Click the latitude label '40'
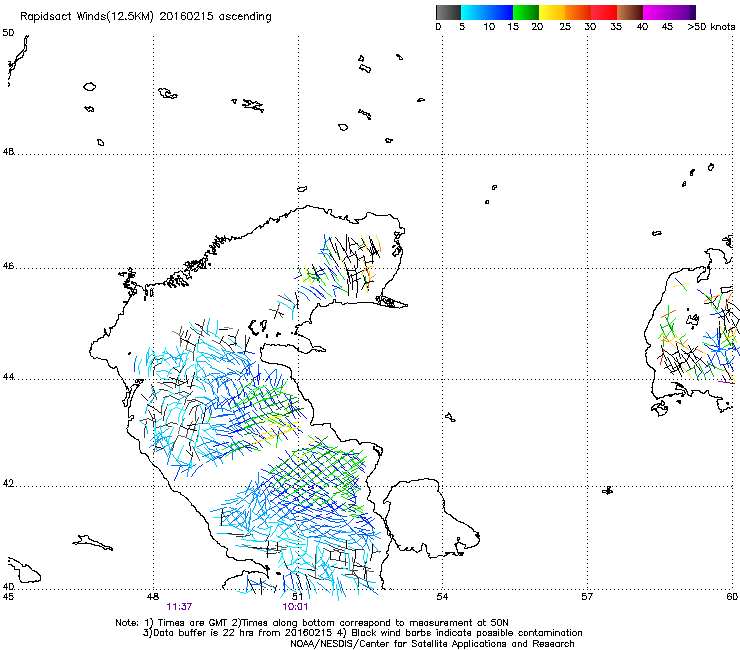740x650 pixels. point(8,587)
